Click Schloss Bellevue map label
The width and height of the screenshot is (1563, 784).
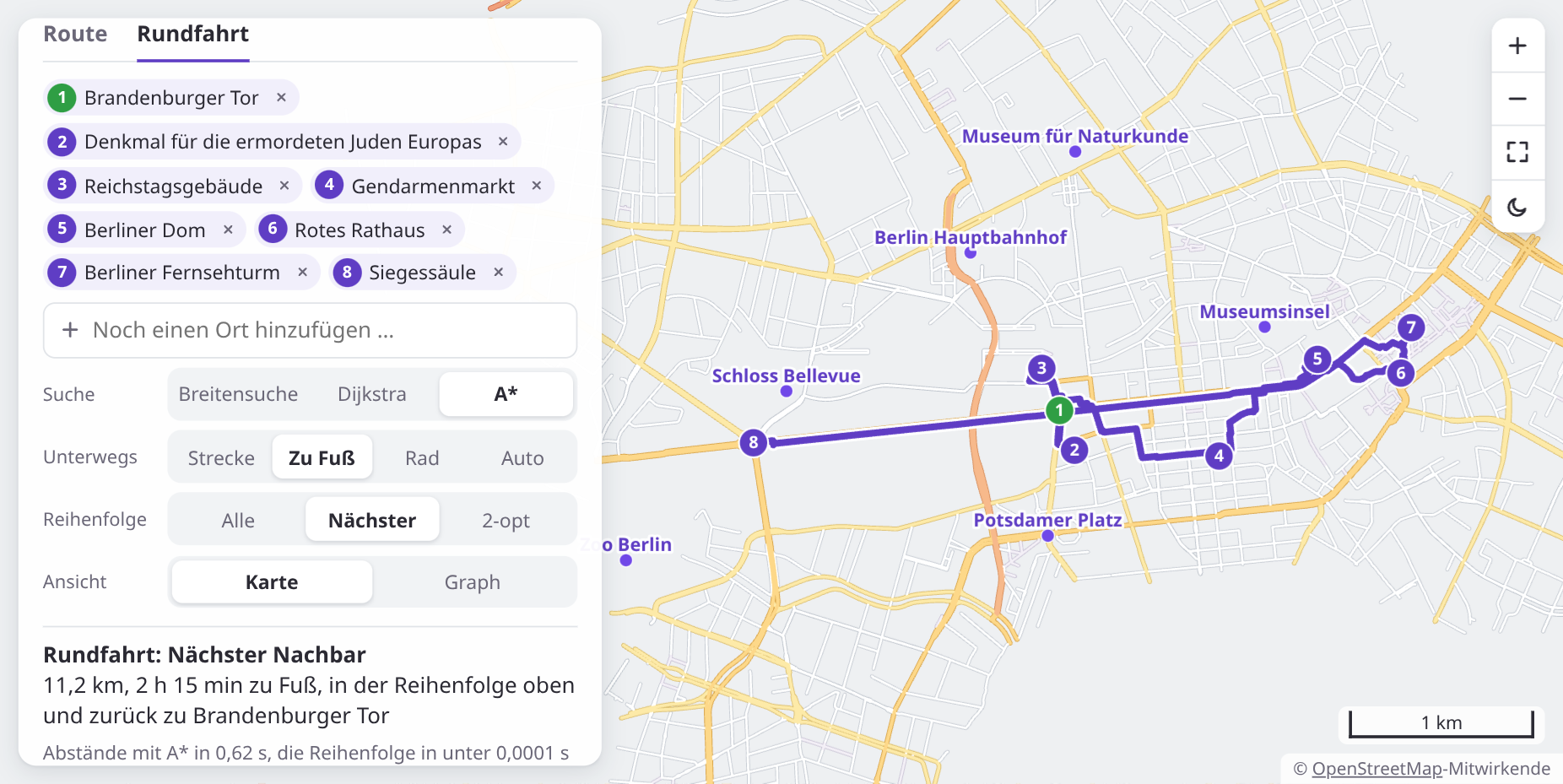coord(786,376)
